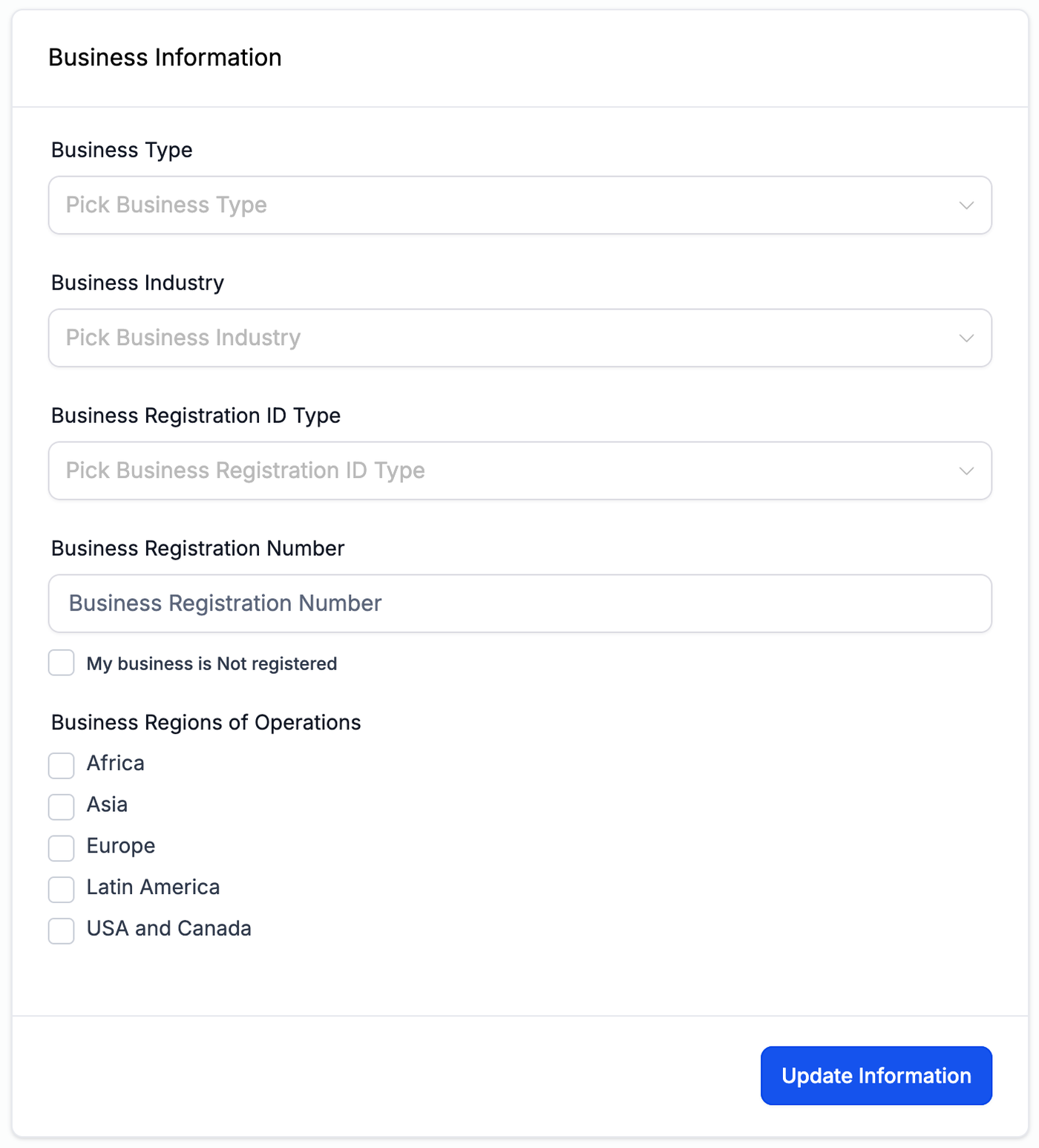Click the Business Industry field label
The width and height of the screenshot is (1039, 1148).
coord(137,283)
